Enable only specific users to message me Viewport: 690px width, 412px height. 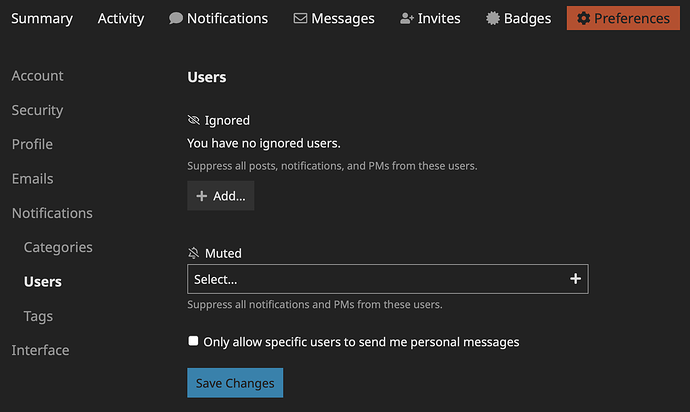pos(194,341)
